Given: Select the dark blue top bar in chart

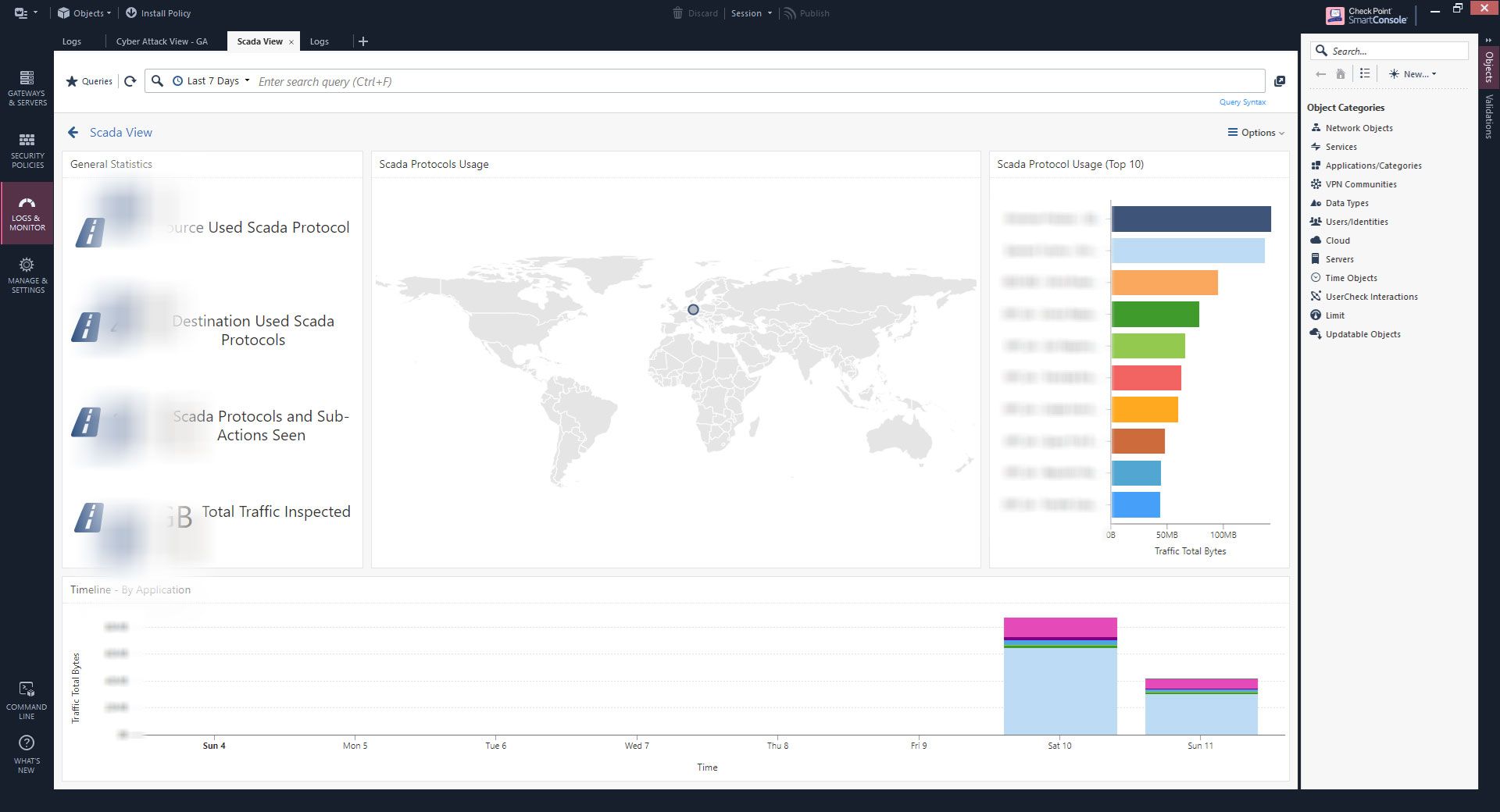Looking at the screenshot, I should [1191, 219].
